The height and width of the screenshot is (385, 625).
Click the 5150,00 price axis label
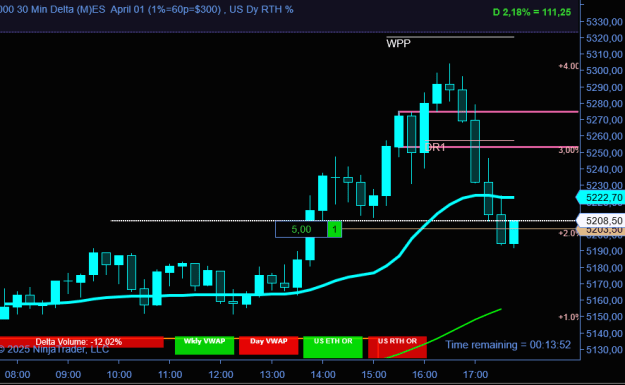(x=604, y=317)
